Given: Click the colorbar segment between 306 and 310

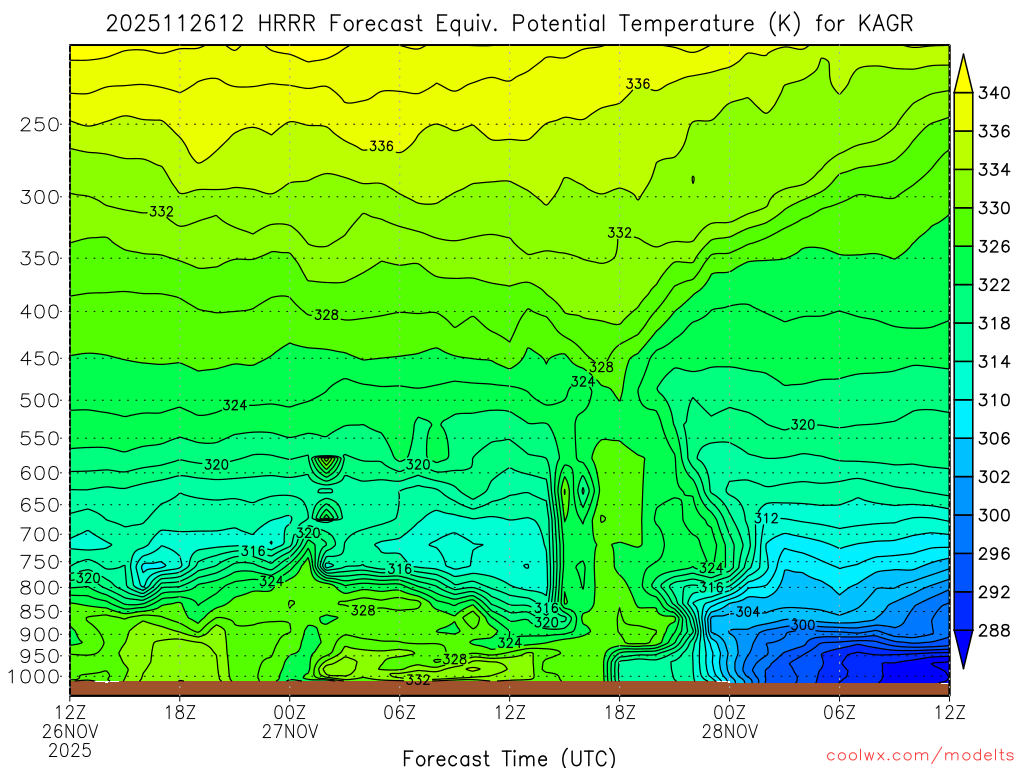Looking at the screenshot, I should 963,419.
